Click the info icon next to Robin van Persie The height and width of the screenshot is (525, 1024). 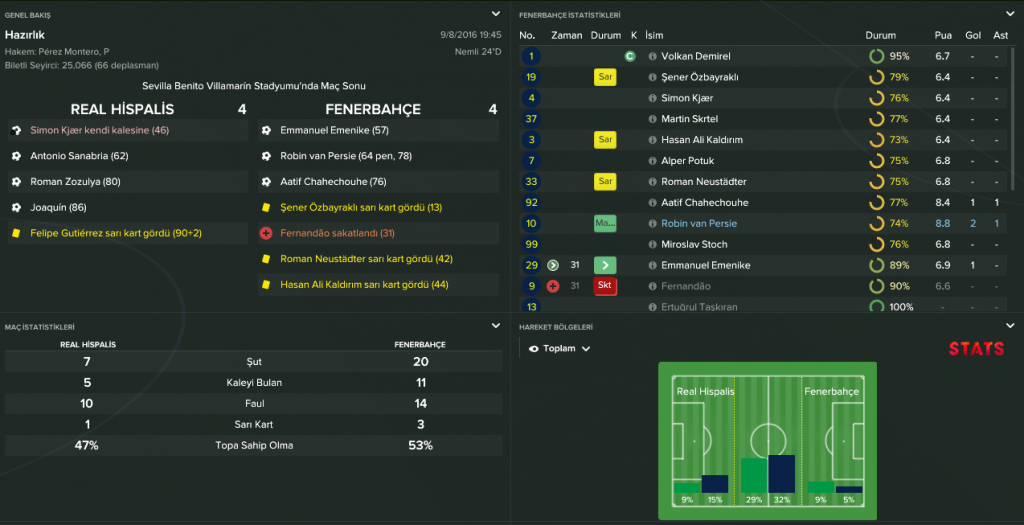652,224
